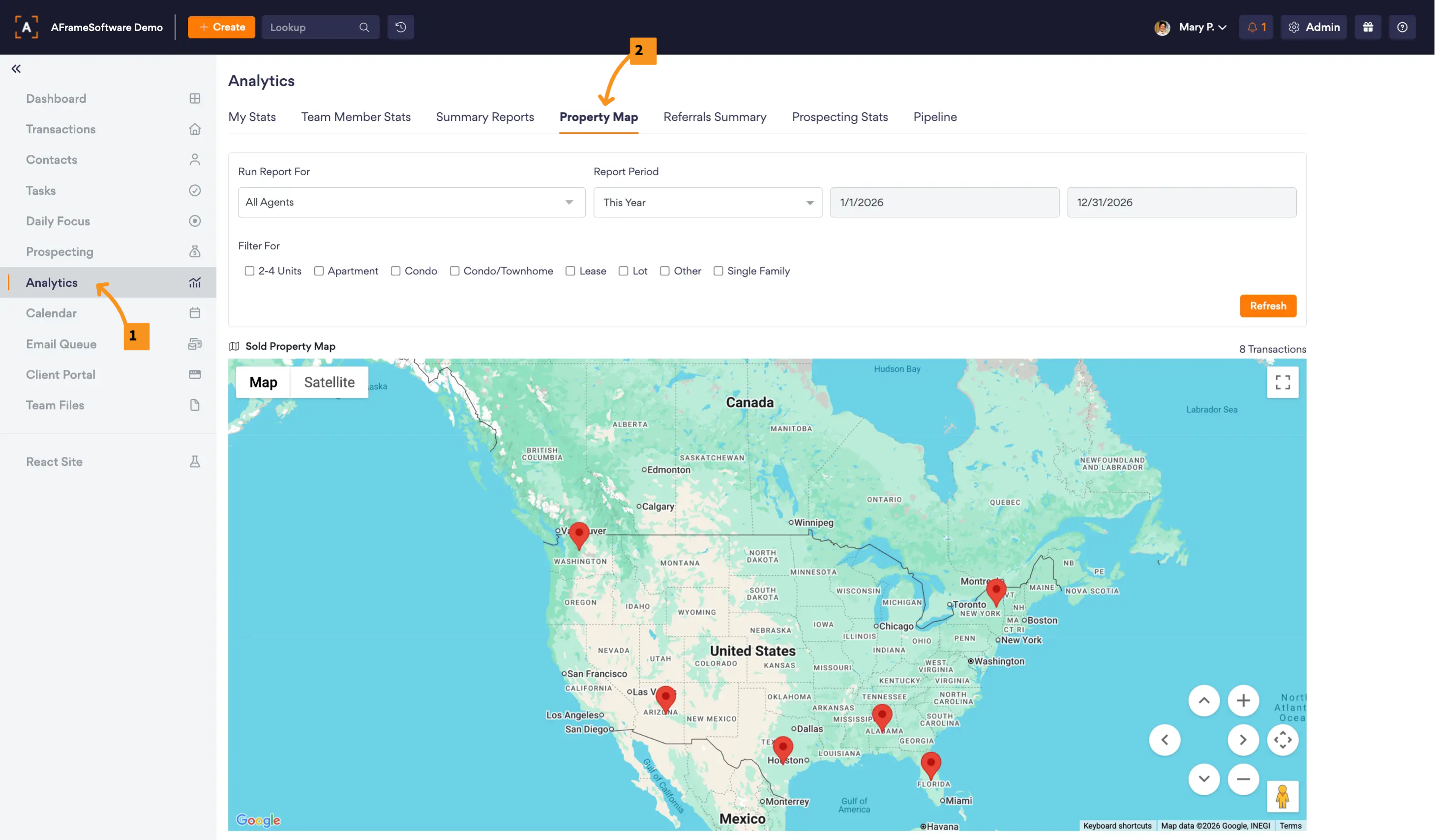Viewport: 1436px width, 840px height.
Task: Switch to the Referrals Summary tab
Action: pos(715,117)
